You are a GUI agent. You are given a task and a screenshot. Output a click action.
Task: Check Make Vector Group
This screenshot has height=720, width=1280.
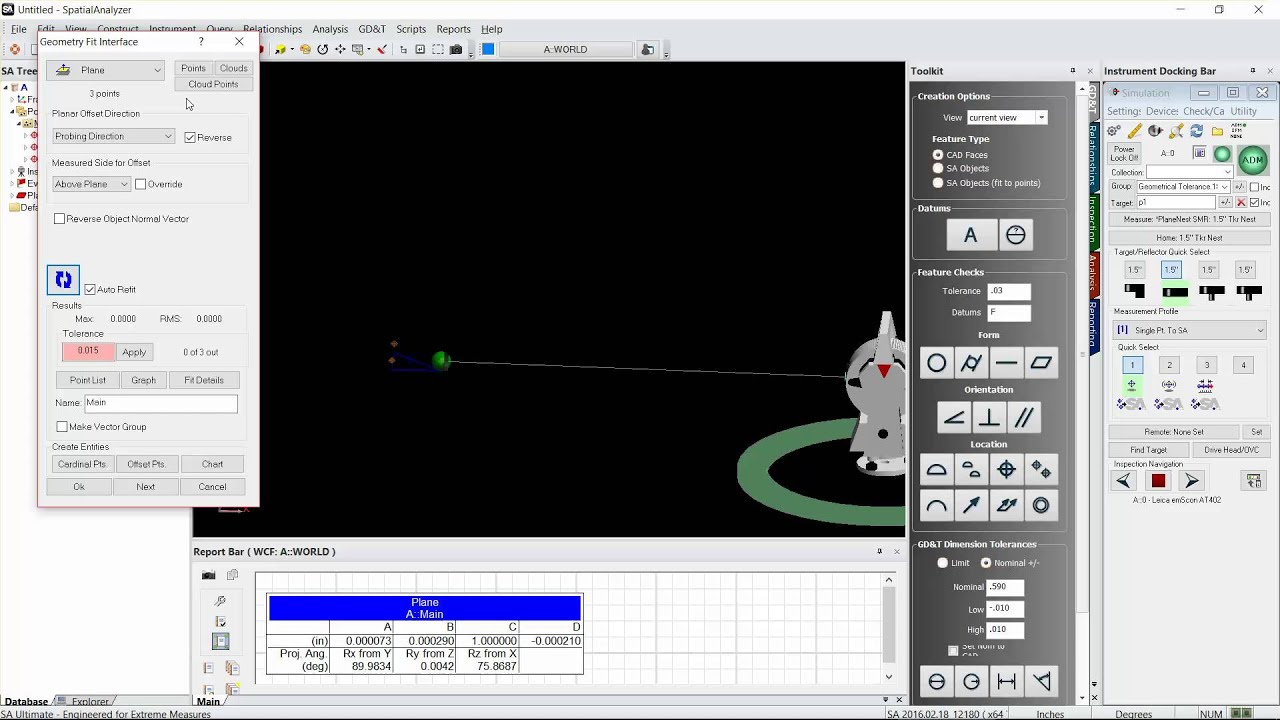[x=62, y=427]
